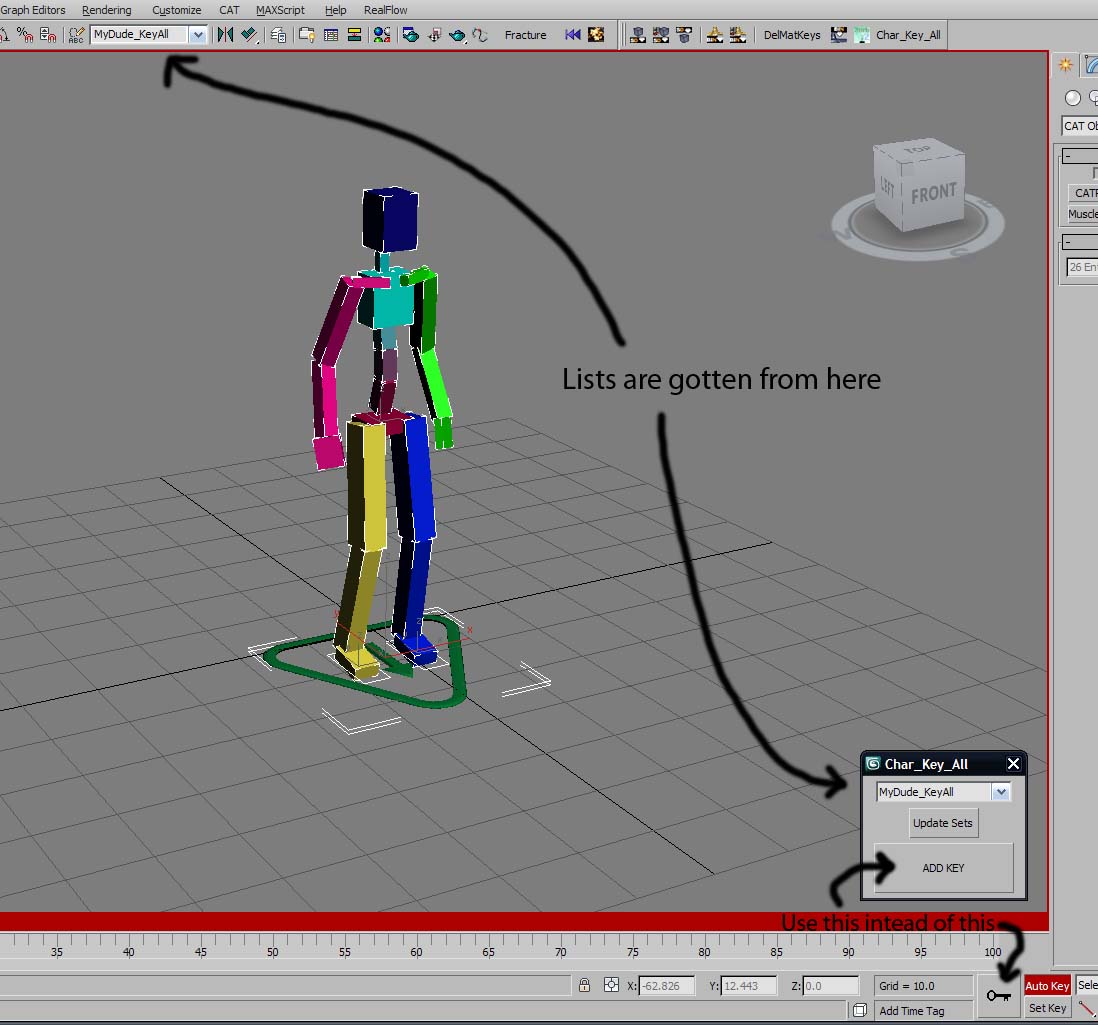The width and height of the screenshot is (1098, 1025).
Task: Toggle Set Key mode
Action: pos(1047,1008)
